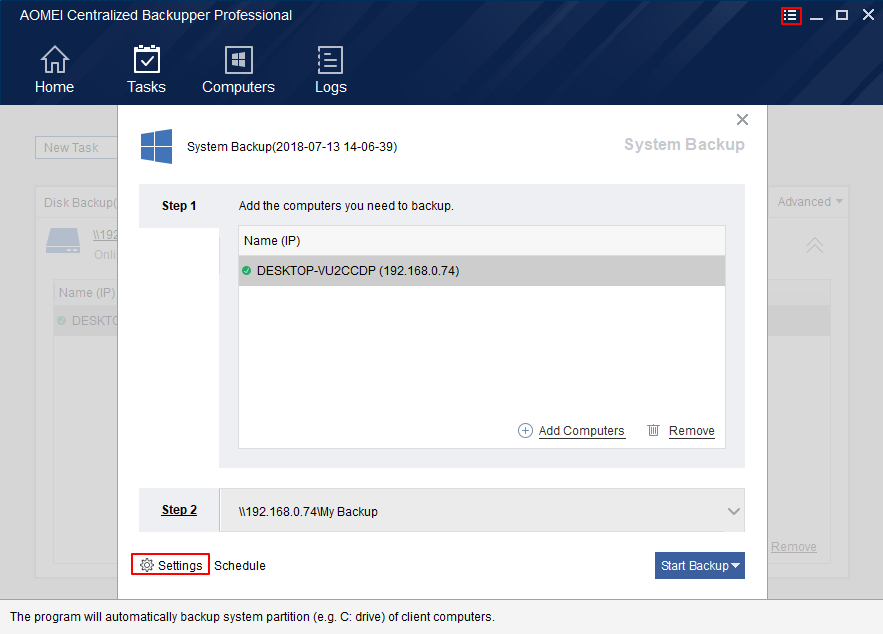Click the Settings gear icon
This screenshot has width=883, height=634.
pos(147,565)
